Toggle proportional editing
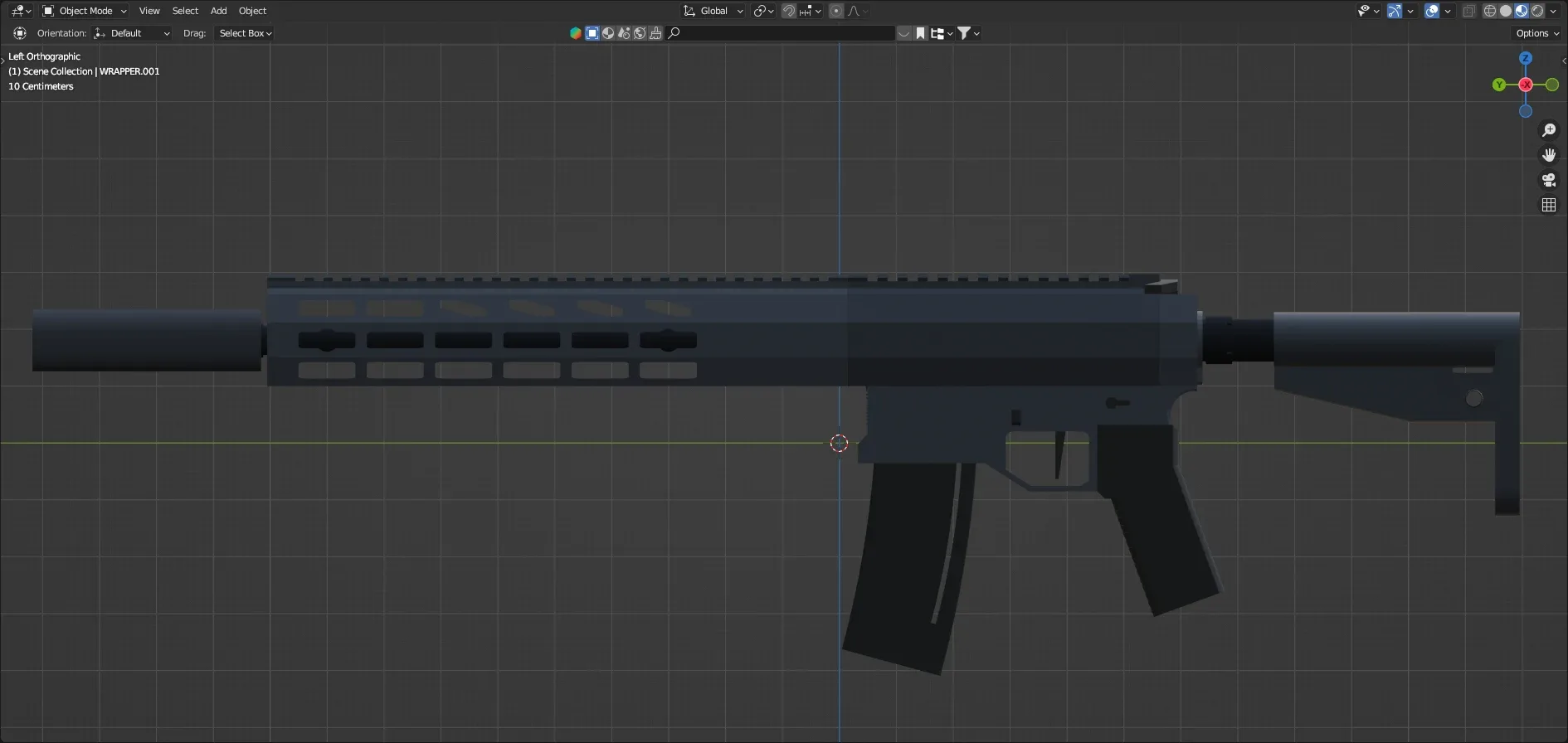The width and height of the screenshot is (1568, 743). coord(836,11)
